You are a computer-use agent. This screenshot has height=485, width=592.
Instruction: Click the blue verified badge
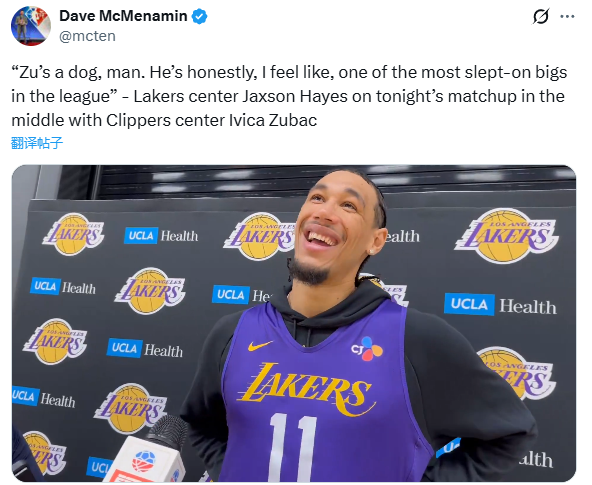tap(199, 17)
